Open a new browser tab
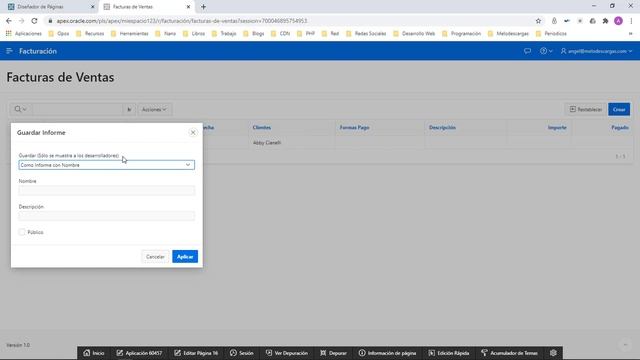The image size is (640, 360). coord(203,7)
